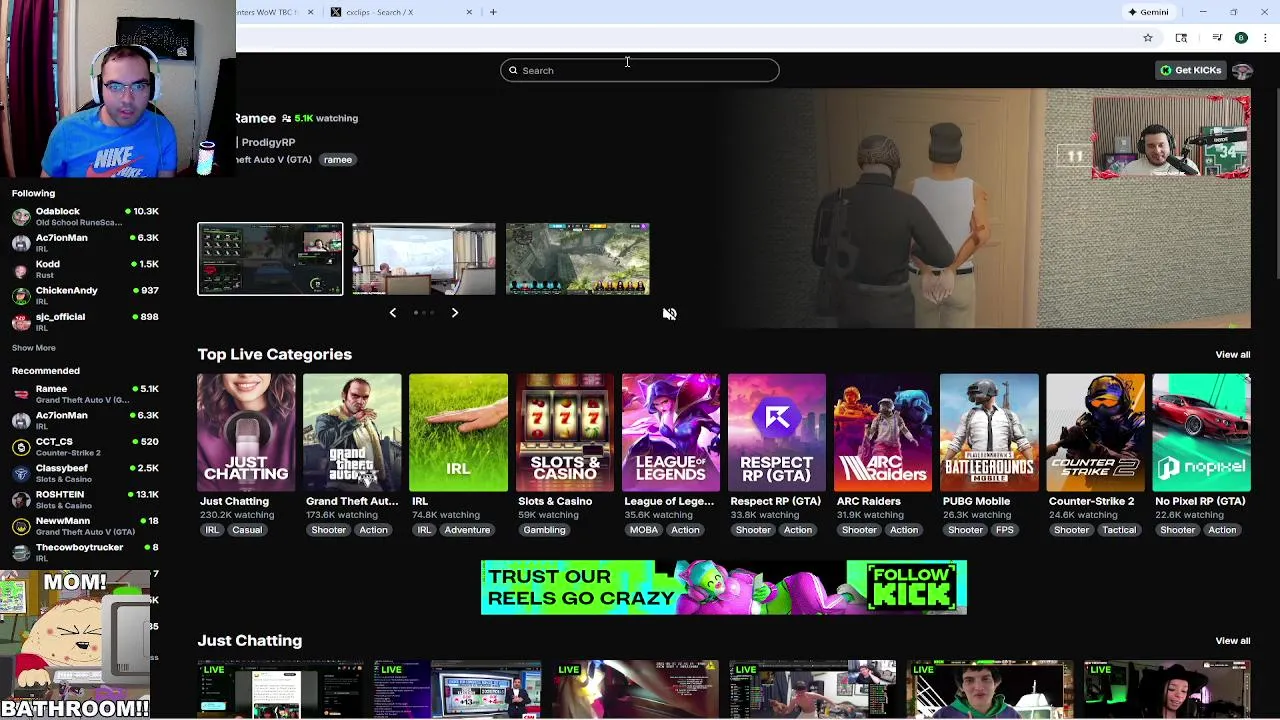Open the featured GTA stream video
This screenshot has height=720, width=1280.
point(985,208)
